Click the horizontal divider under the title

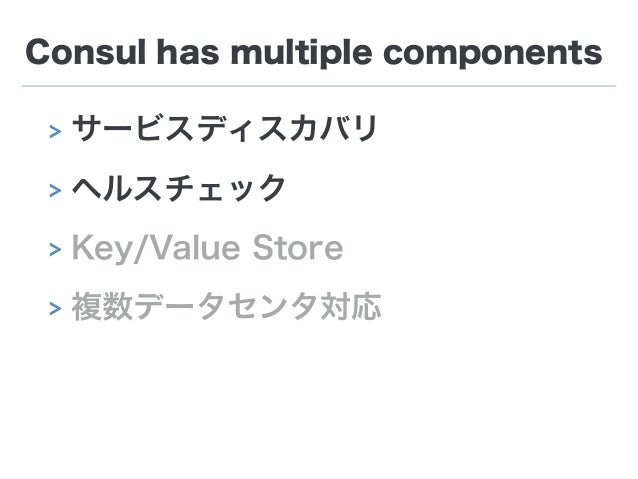click(319, 86)
